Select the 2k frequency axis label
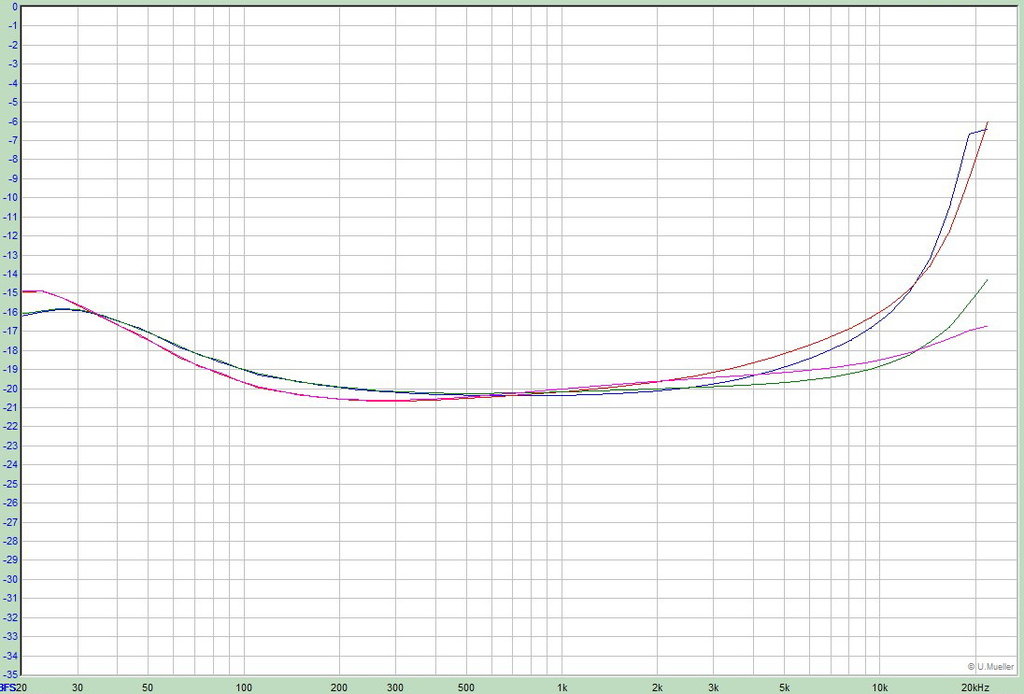The image size is (1024, 694). tap(658, 687)
